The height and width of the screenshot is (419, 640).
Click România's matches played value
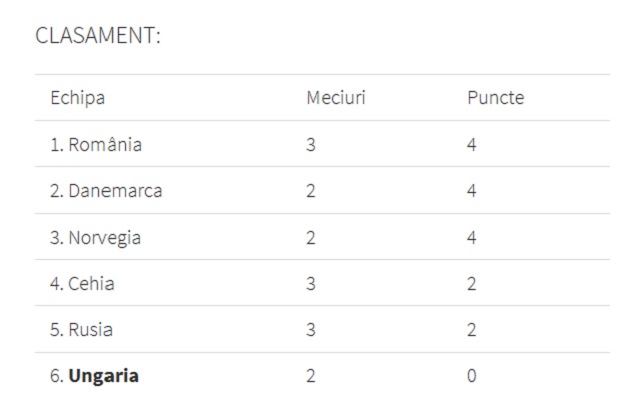311,144
